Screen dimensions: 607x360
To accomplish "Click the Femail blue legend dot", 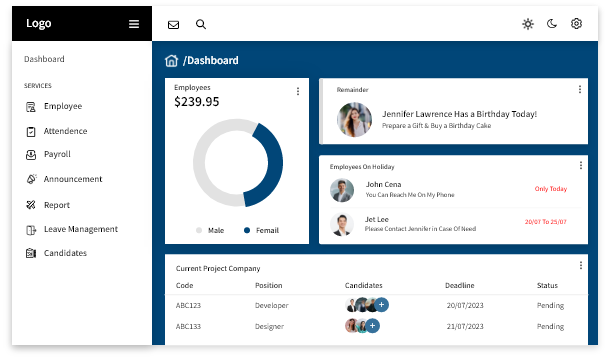I will coord(247,230).
